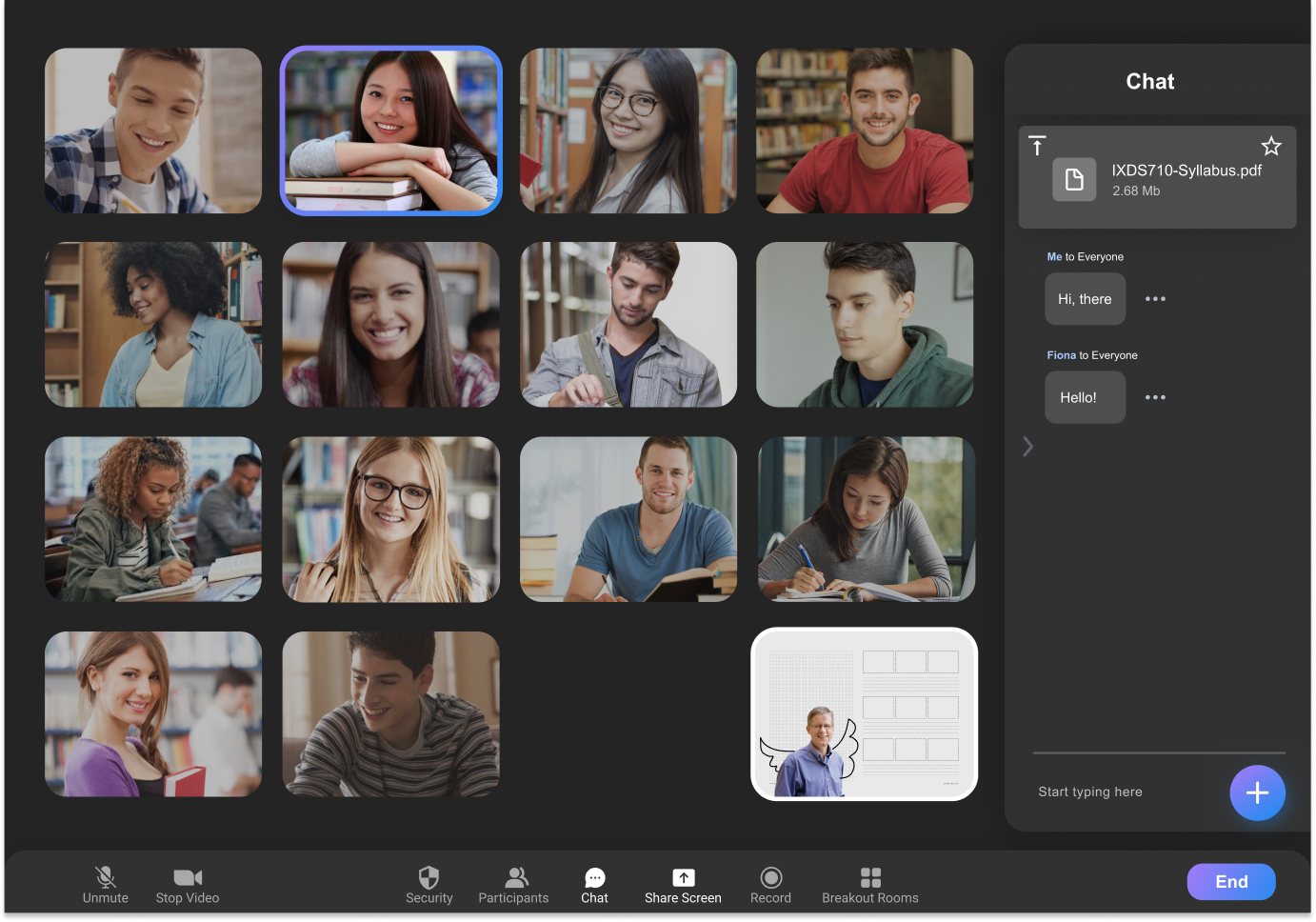Click the PDF document file icon
The image size is (1316, 922).
coord(1073,179)
